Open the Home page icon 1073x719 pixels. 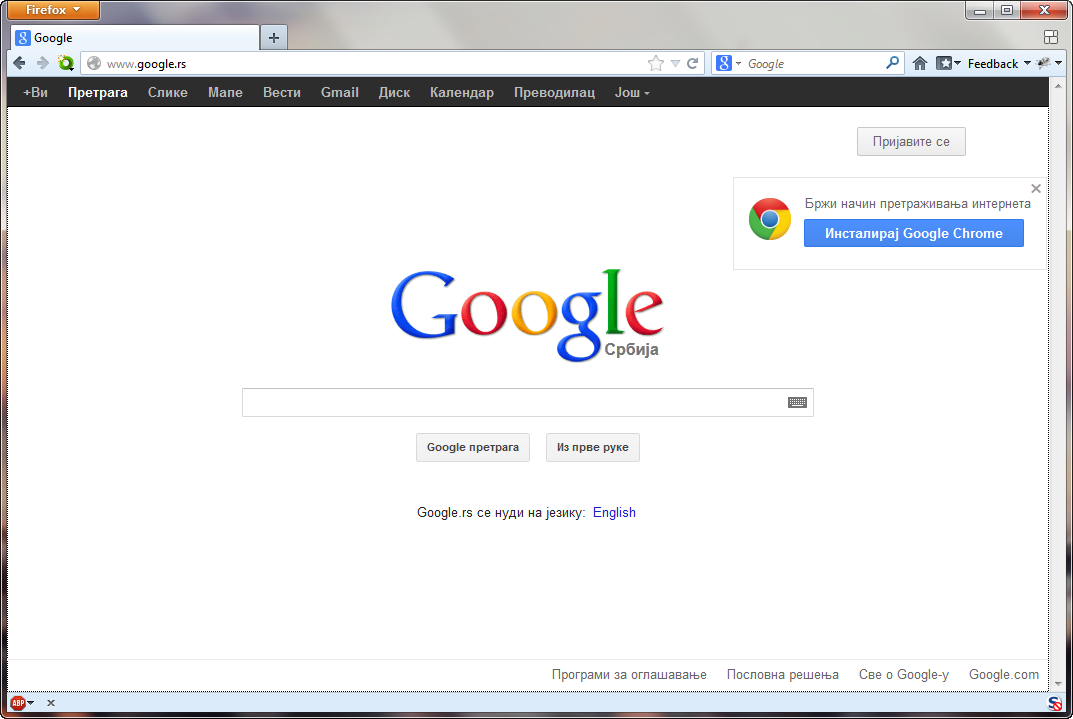(x=920, y=64)
